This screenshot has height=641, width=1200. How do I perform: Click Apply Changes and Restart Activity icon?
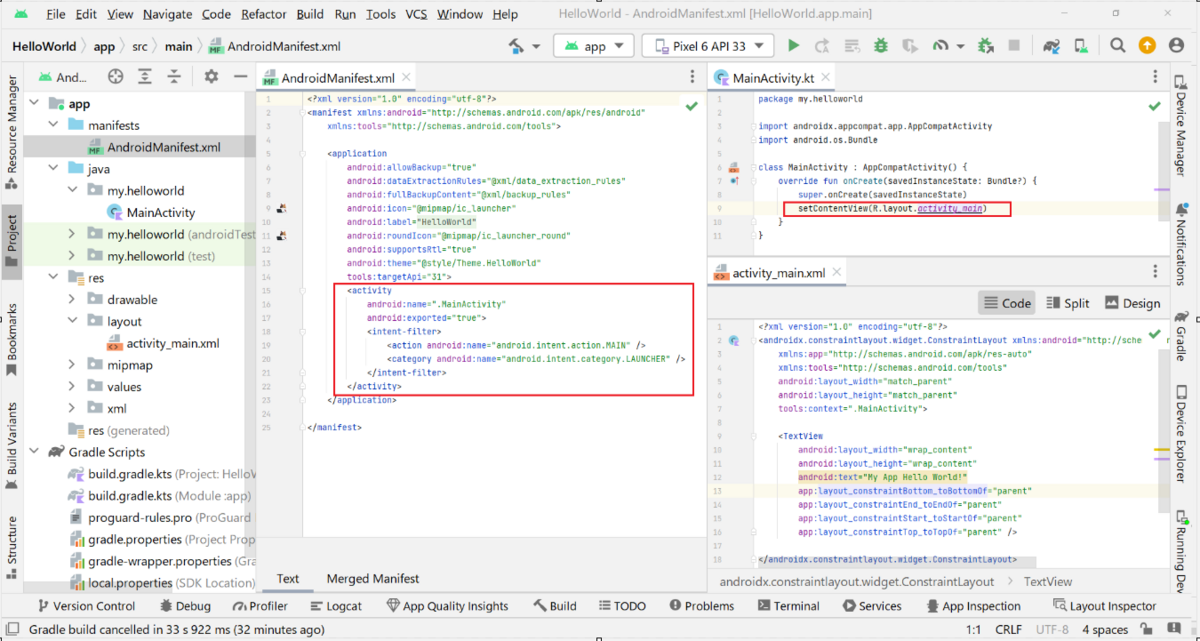tap(823, 46)
